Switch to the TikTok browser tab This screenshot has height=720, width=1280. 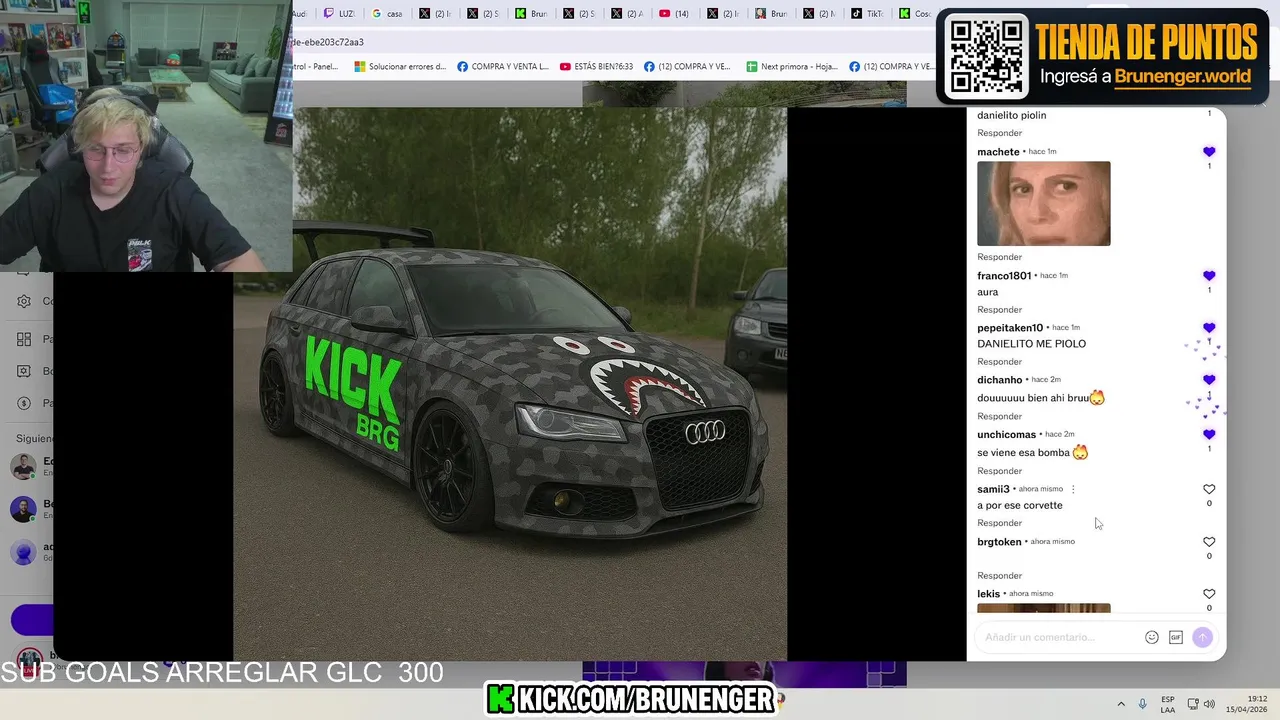pos(867,14)
